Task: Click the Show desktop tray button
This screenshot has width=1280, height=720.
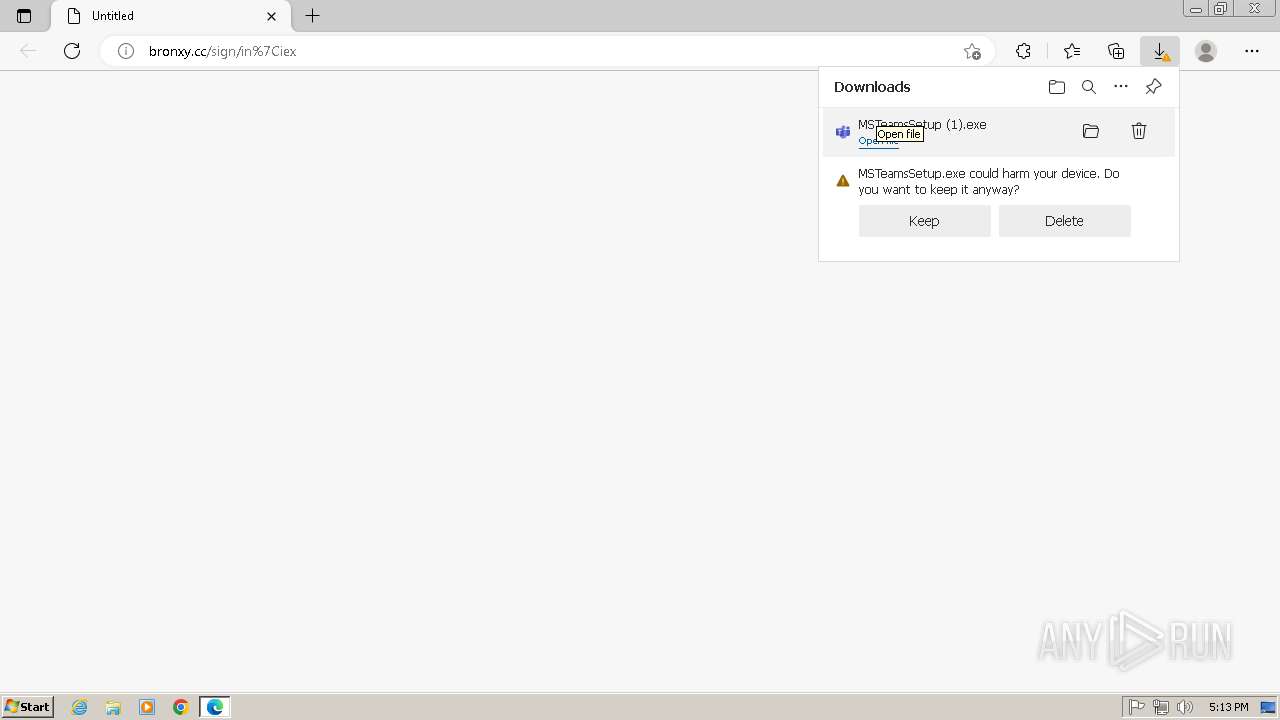Action: tap(1268, 707)
